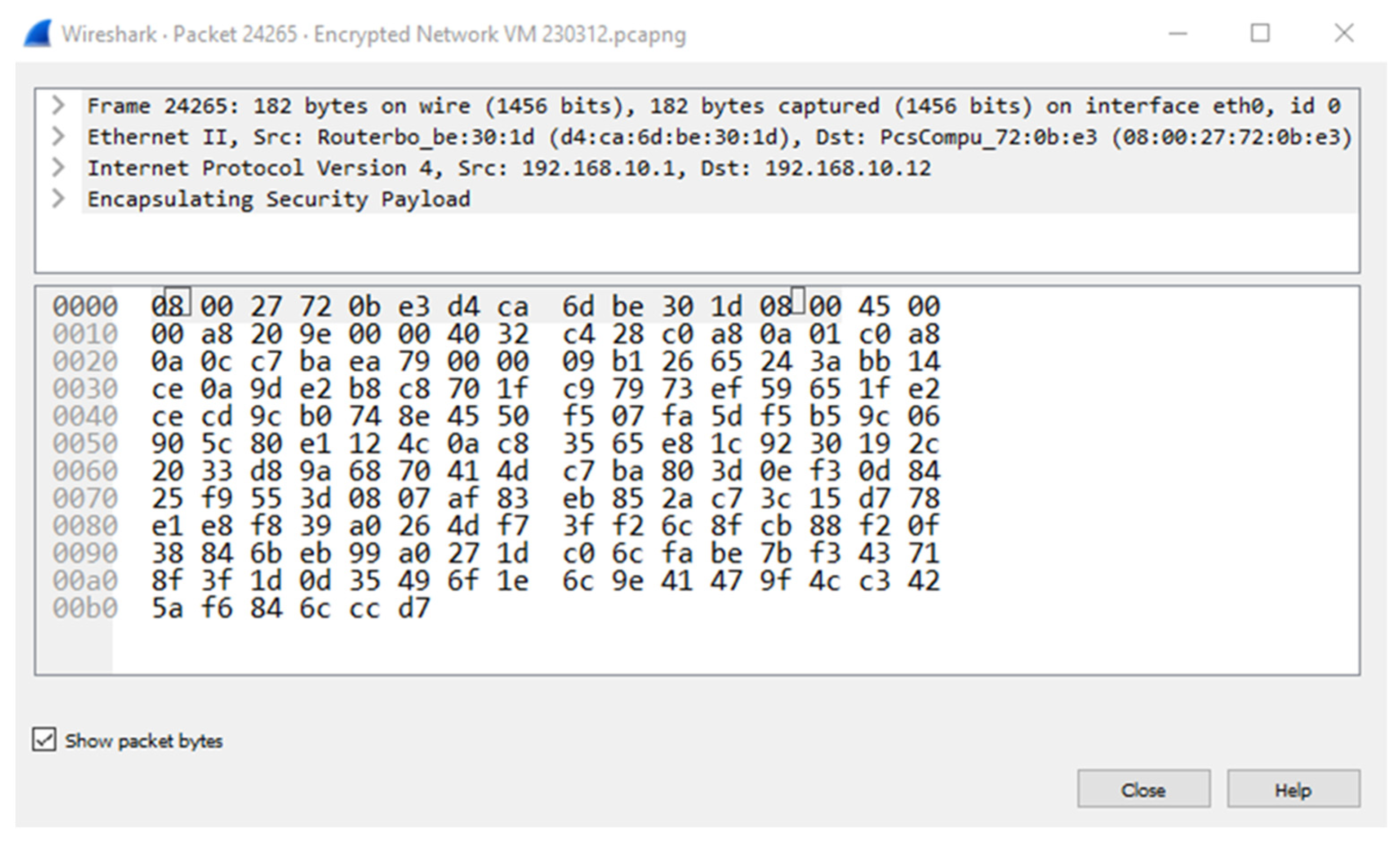This screenshot has width=1400, height=842.
Task: Click the Wireshark shark fin icon
Action: [x=37, y=34]
